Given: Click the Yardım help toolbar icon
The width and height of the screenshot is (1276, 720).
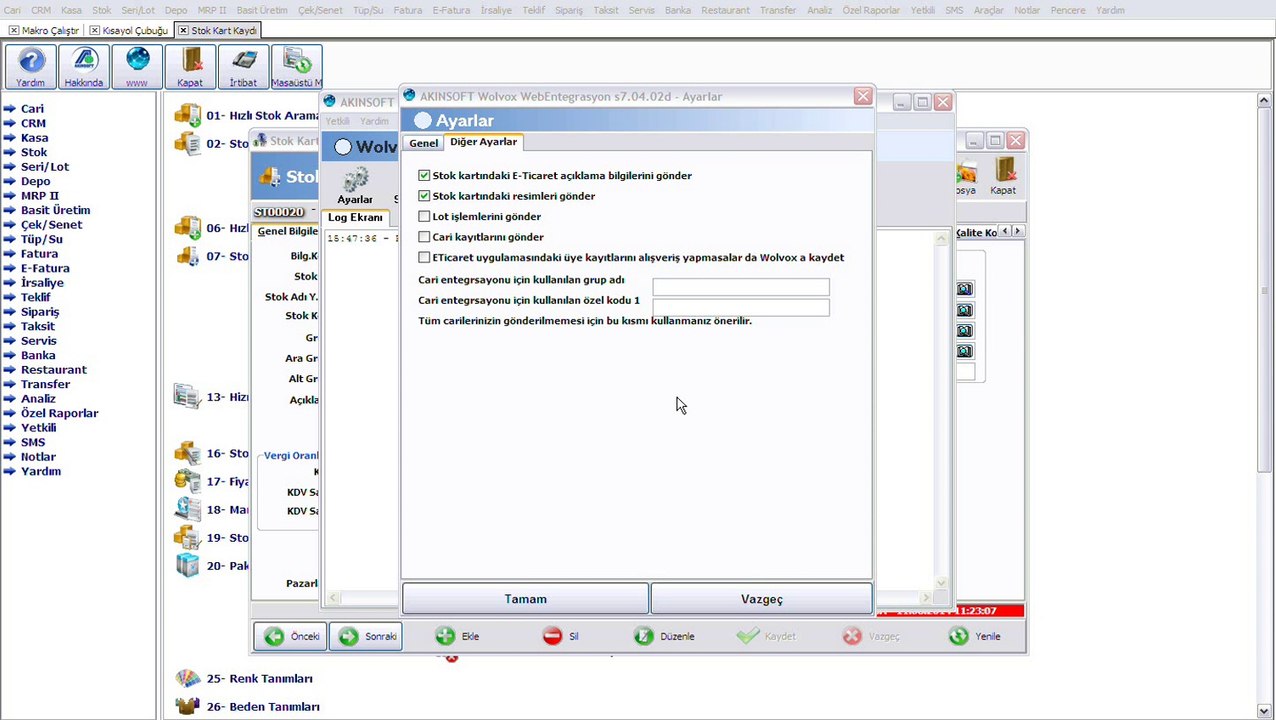Looking at the screenshot, I should pyautogui.click(x=31, y=67).
